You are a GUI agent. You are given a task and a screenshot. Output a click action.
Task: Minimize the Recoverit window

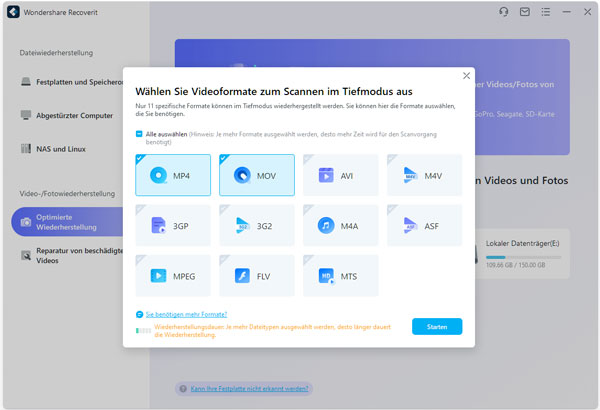pyautogui.click(x=567, y=12)
